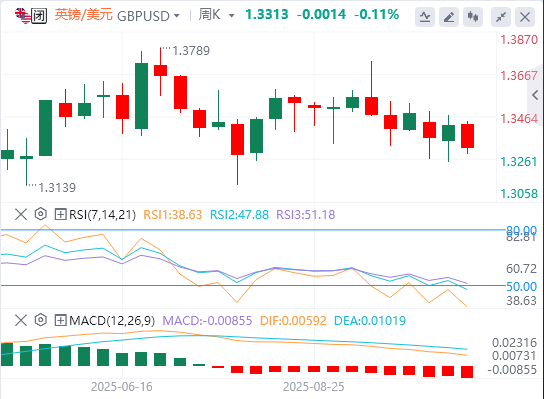Viewport: 544px width, 399px height.
Task: Click the MACD axis value 0.02316
Action: (x=515, y=343)
